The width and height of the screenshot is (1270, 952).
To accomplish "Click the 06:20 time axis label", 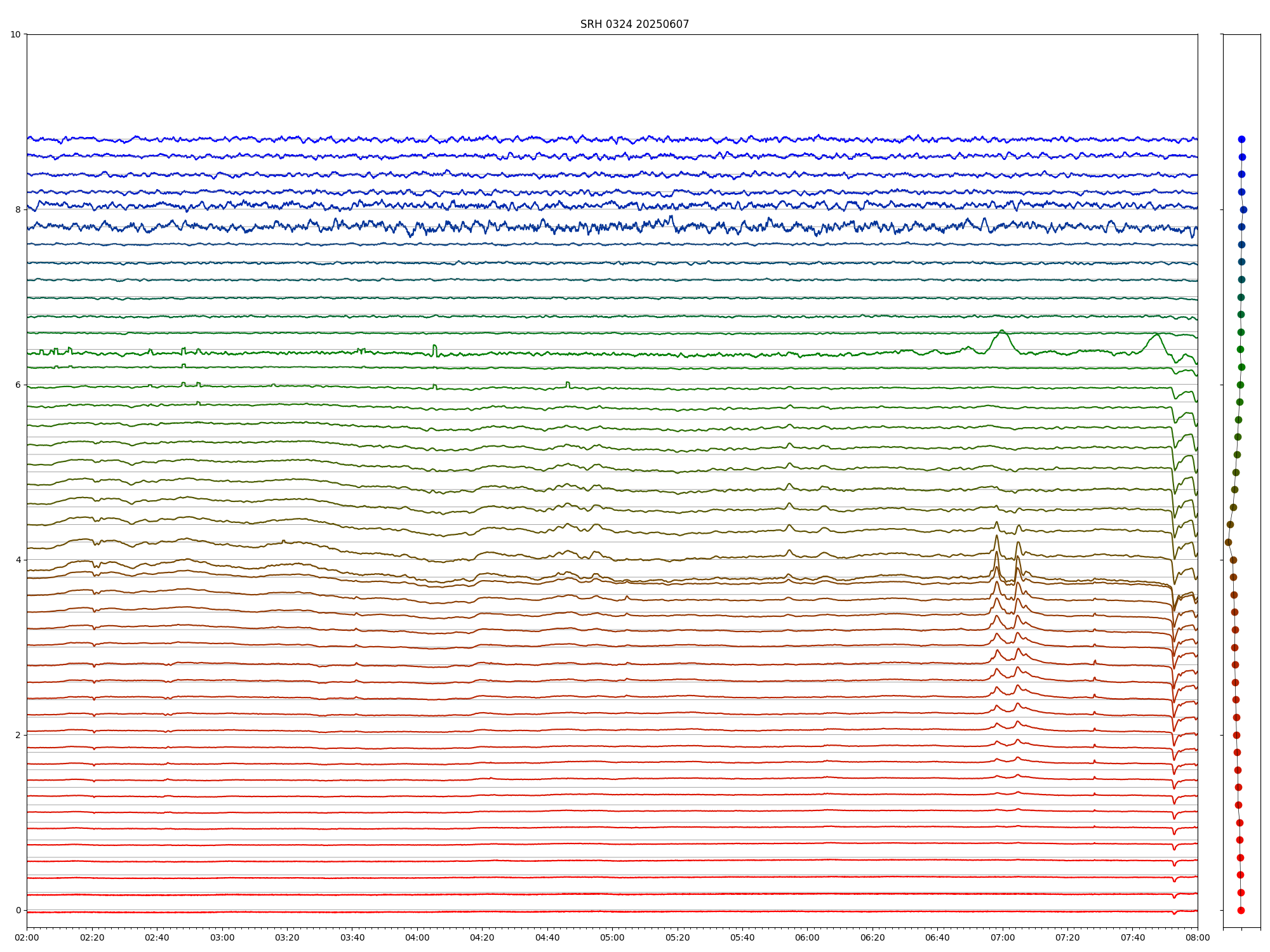I will [872, 937].
